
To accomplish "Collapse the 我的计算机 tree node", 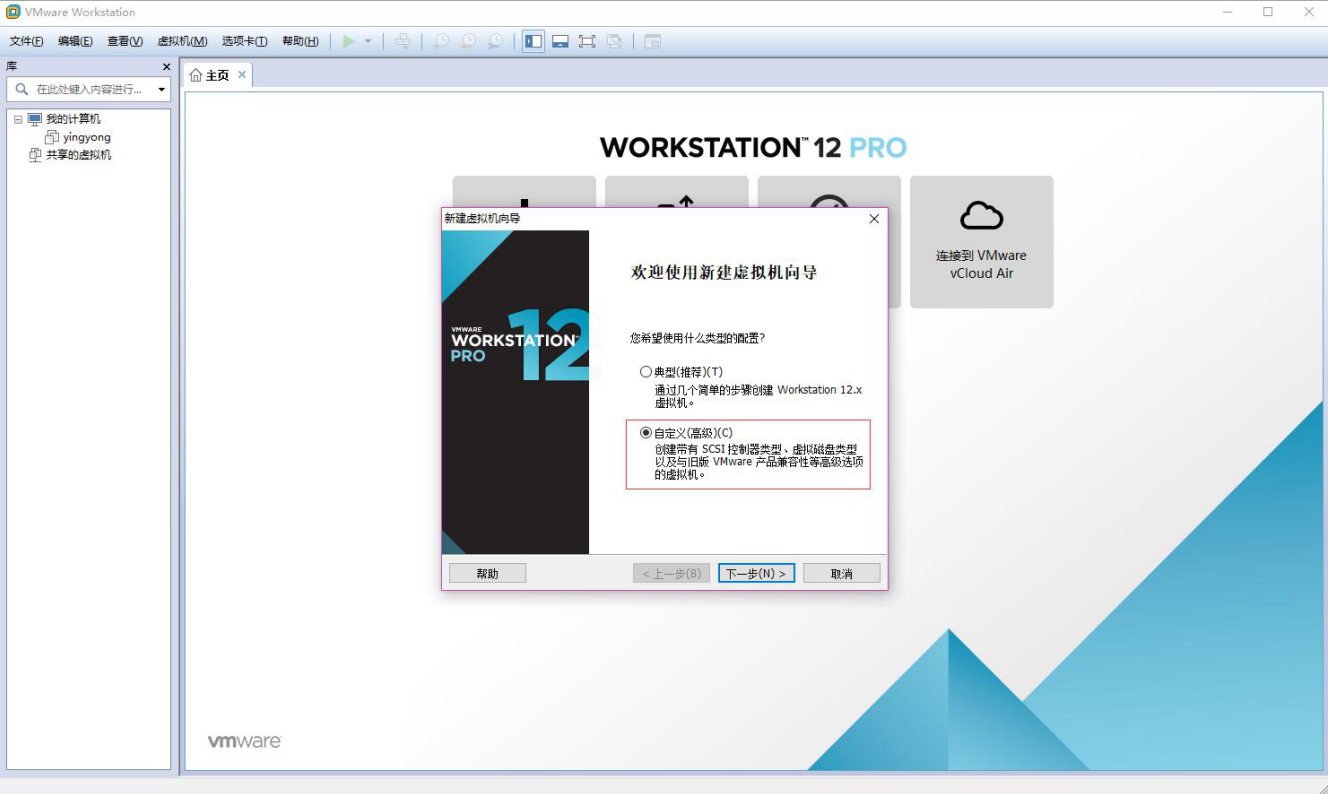I will click(18, 119).
